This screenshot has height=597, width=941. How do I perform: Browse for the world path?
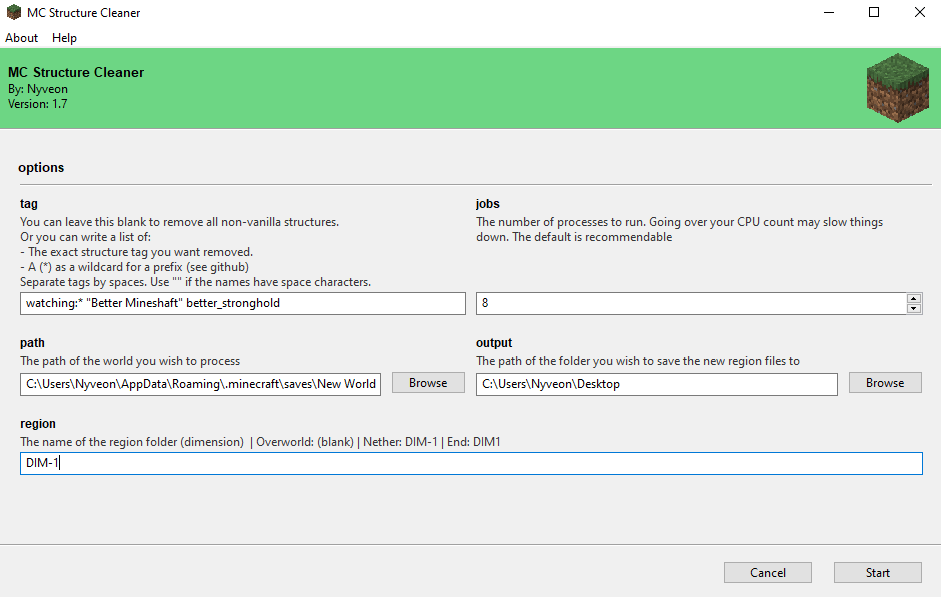click(428, 383)
